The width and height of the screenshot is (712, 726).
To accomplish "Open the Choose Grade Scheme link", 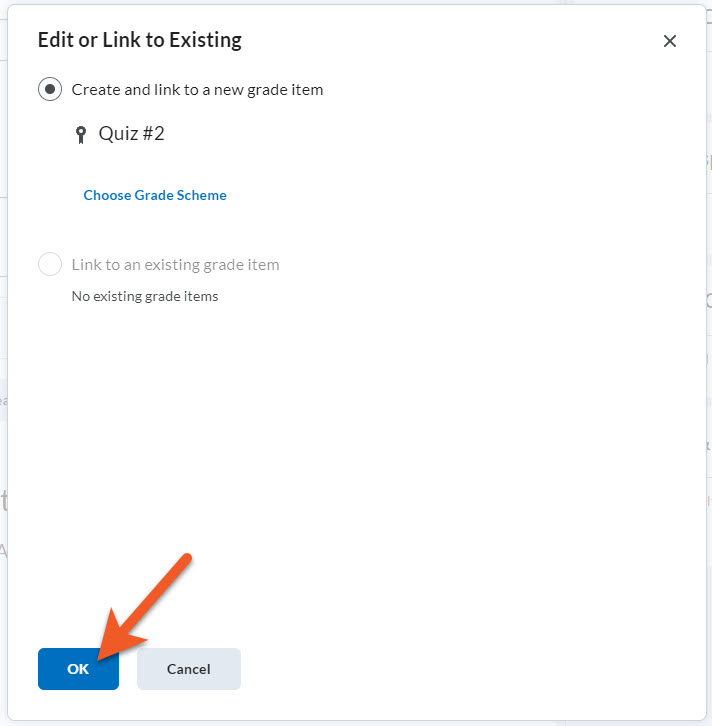I will click(x=155, y=195).
